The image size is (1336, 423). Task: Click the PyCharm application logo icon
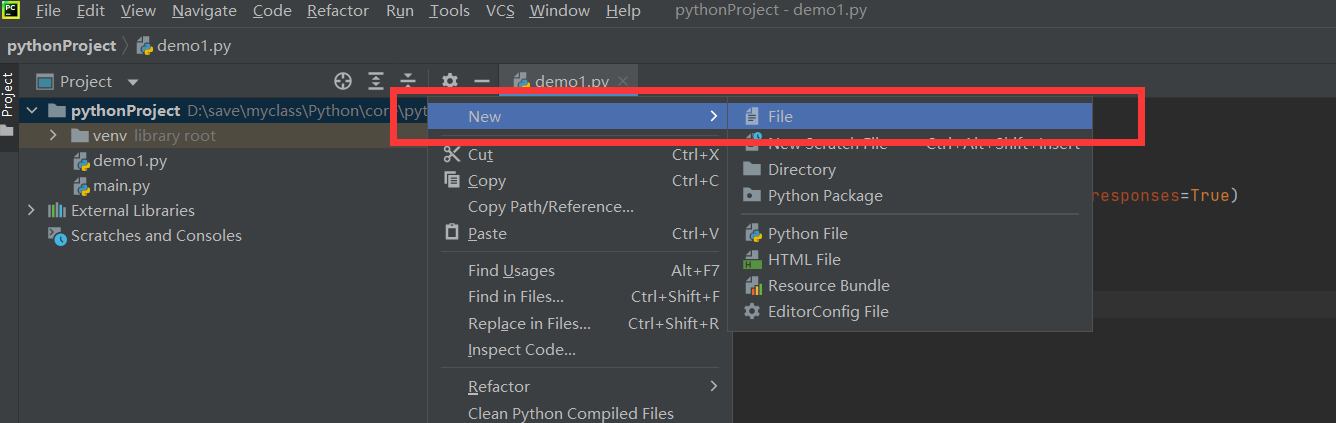(x=11, y=11)
